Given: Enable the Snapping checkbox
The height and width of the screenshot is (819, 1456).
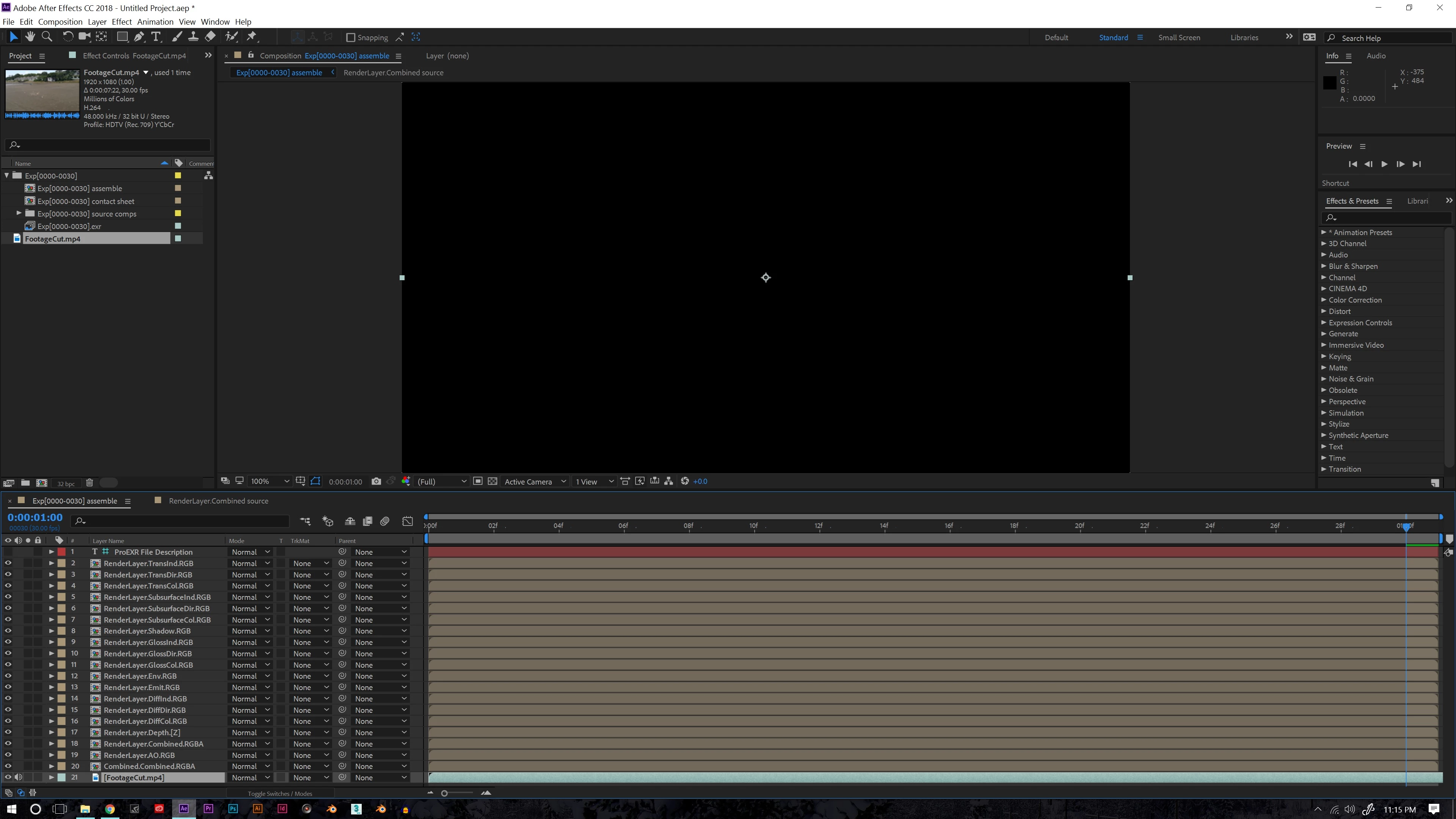Looking at the screenshot, I should (350, 38).
